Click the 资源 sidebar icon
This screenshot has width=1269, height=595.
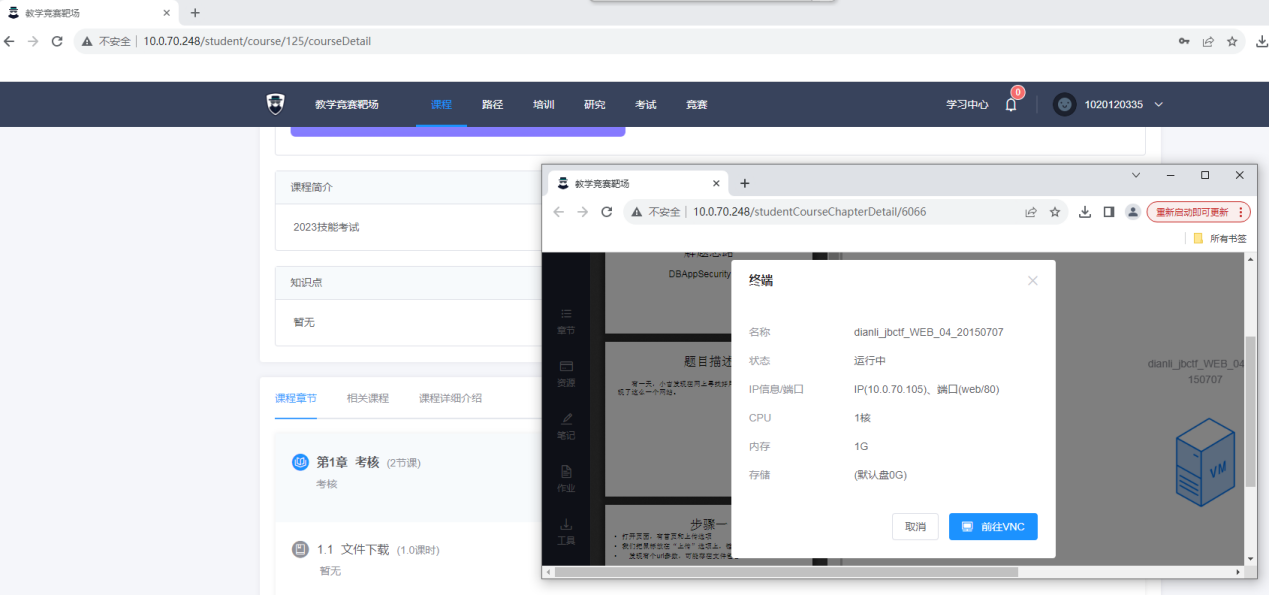(566, 373)
